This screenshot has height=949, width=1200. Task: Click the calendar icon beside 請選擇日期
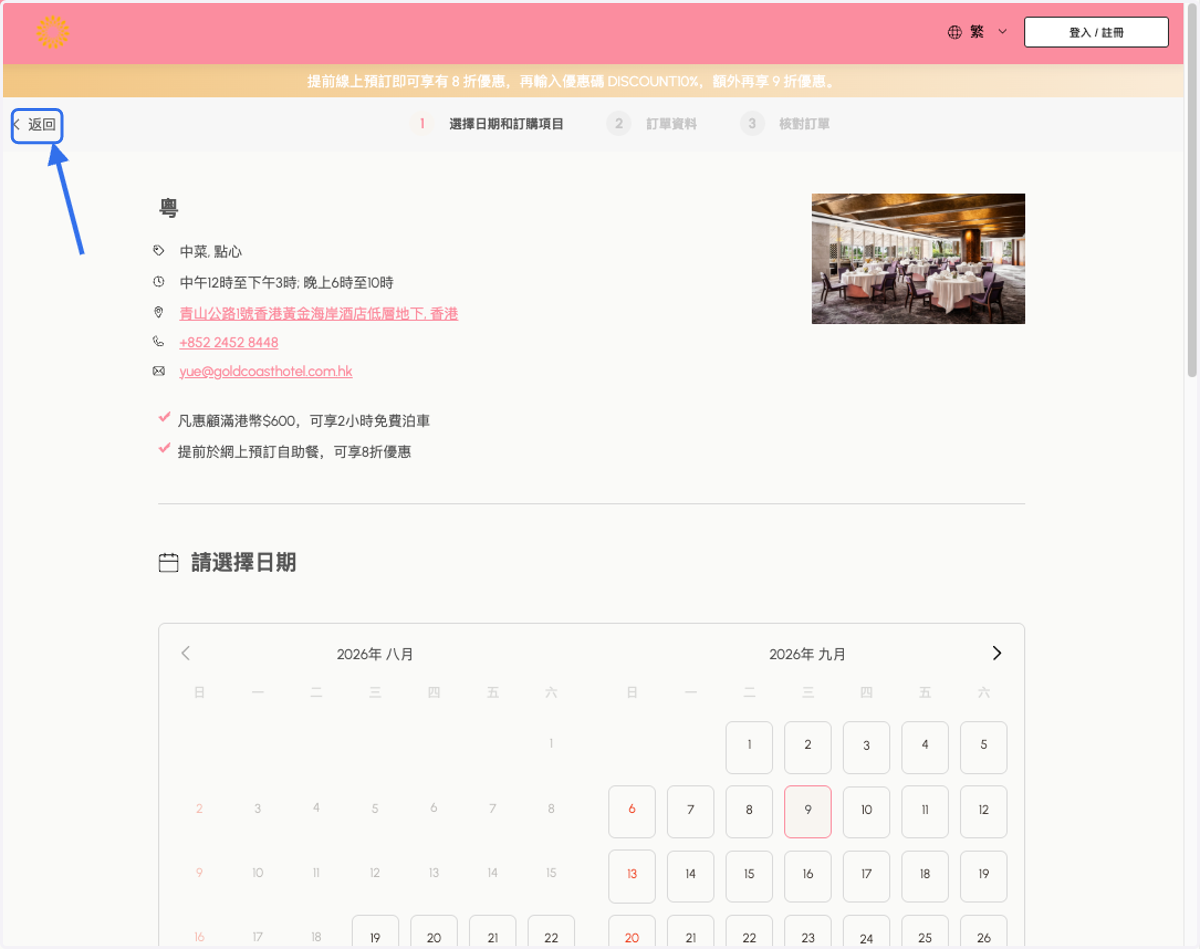click(169, 563)
